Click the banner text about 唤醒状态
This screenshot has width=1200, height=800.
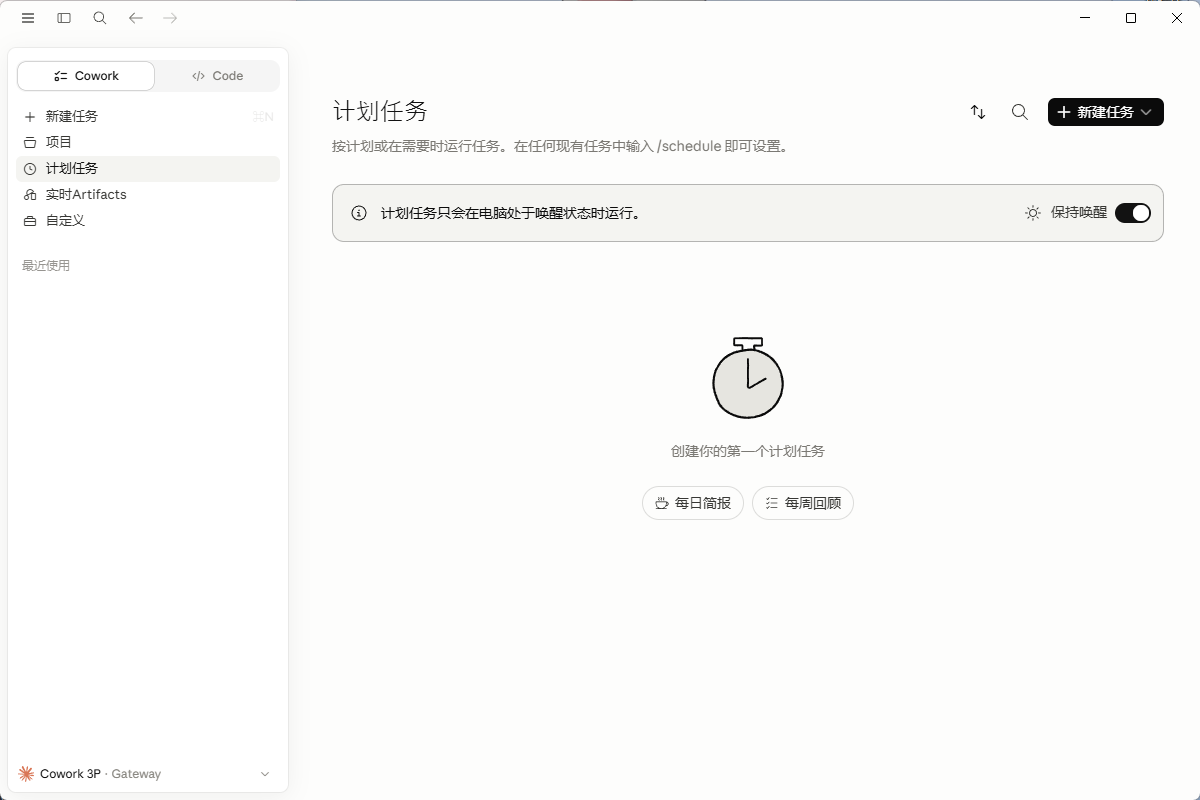(511, 213)
